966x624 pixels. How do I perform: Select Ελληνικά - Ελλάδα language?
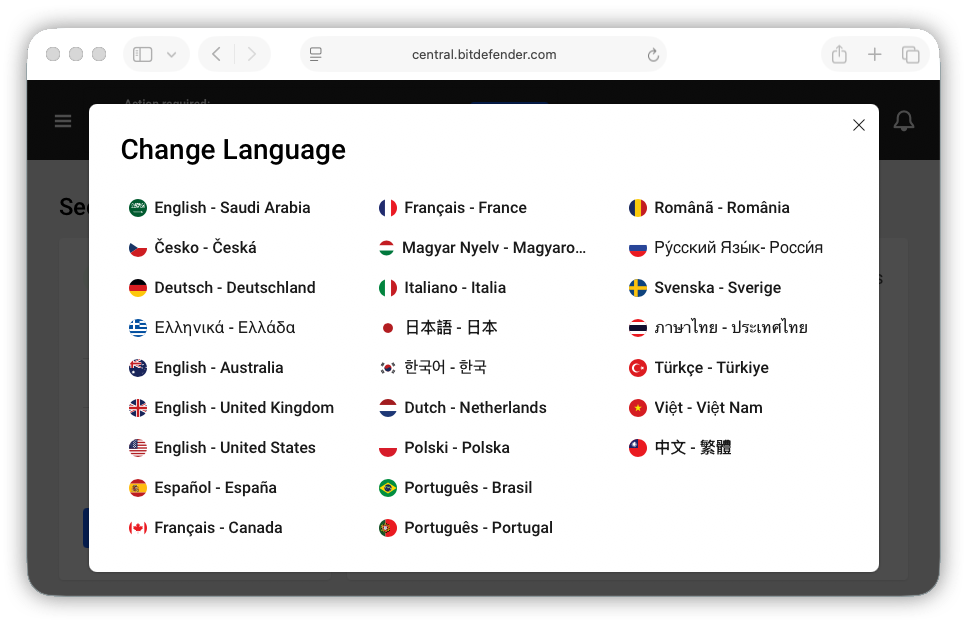[212, 328]
